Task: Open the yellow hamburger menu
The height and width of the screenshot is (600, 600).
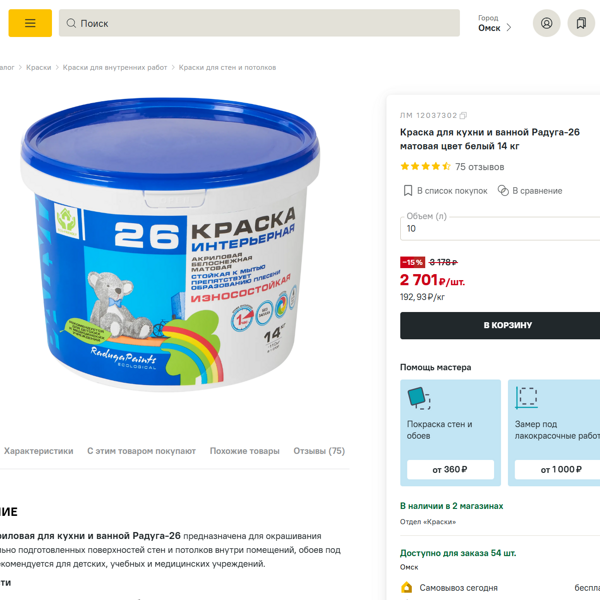Action: coord(30,23)
